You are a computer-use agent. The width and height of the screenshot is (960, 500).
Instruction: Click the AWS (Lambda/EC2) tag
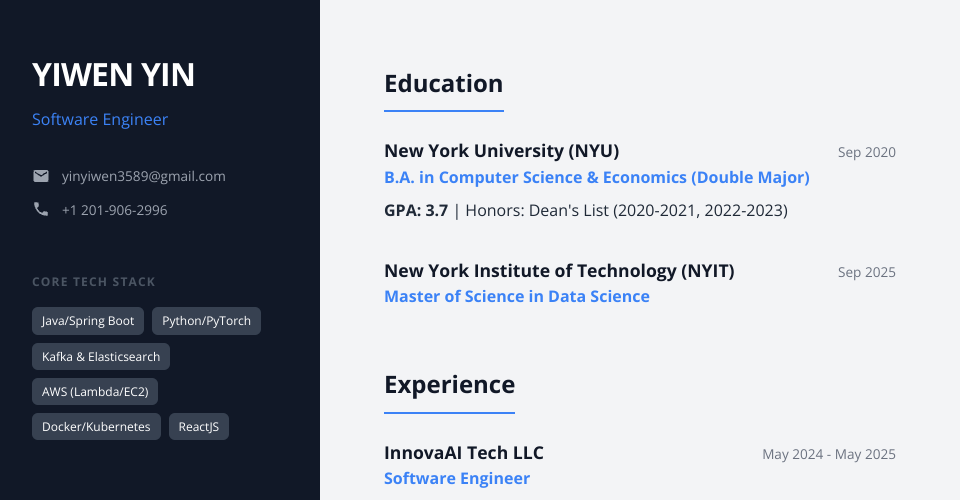click(x=95, y=391)
